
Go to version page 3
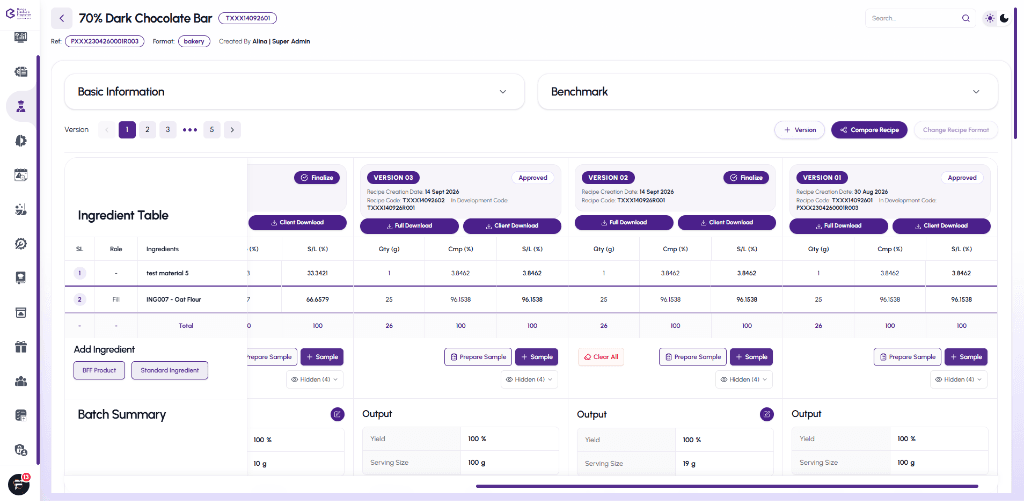(x=168, y=130)
